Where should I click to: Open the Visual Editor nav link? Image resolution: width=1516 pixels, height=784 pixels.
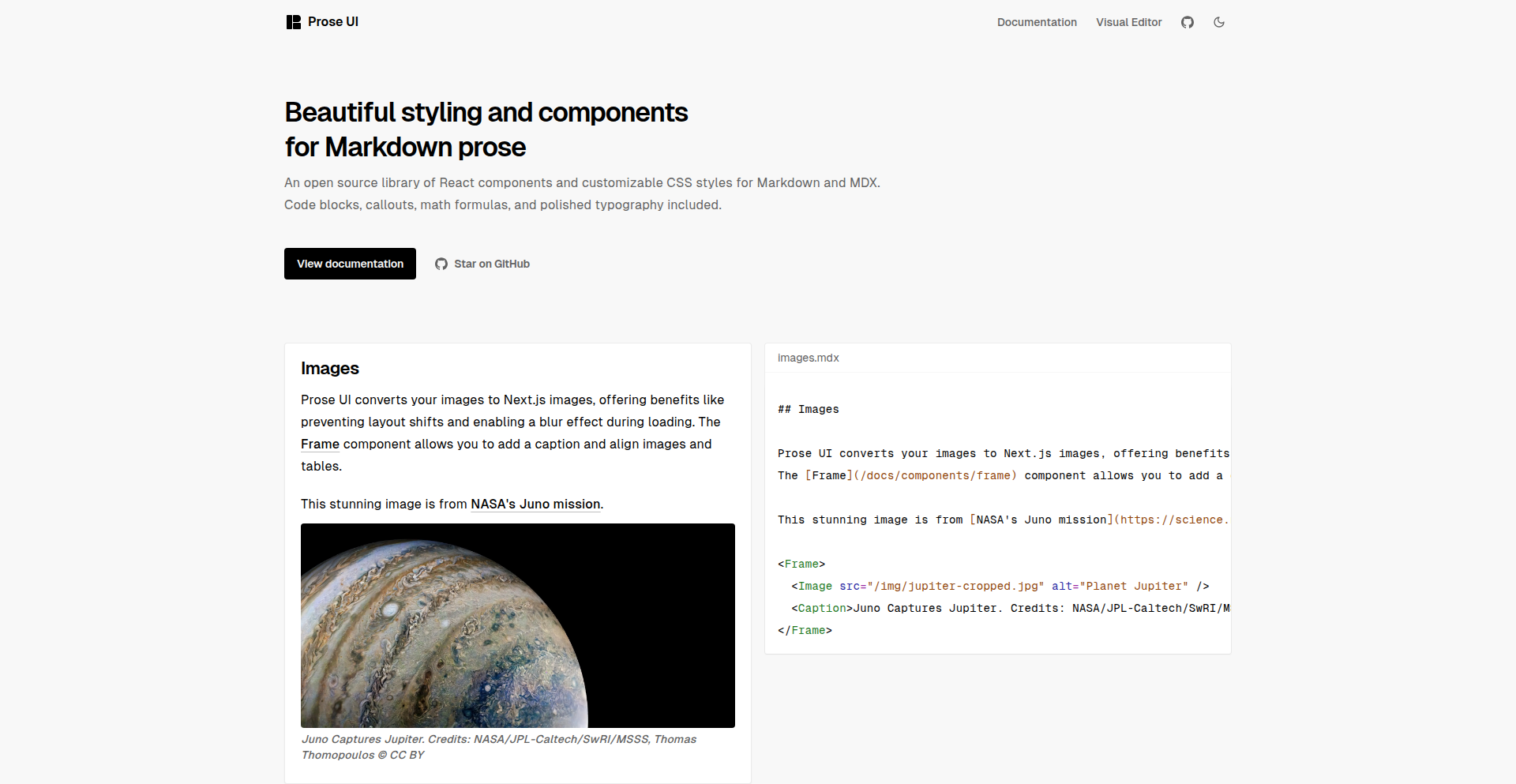pyautogui.click(x=1129, y=22)
